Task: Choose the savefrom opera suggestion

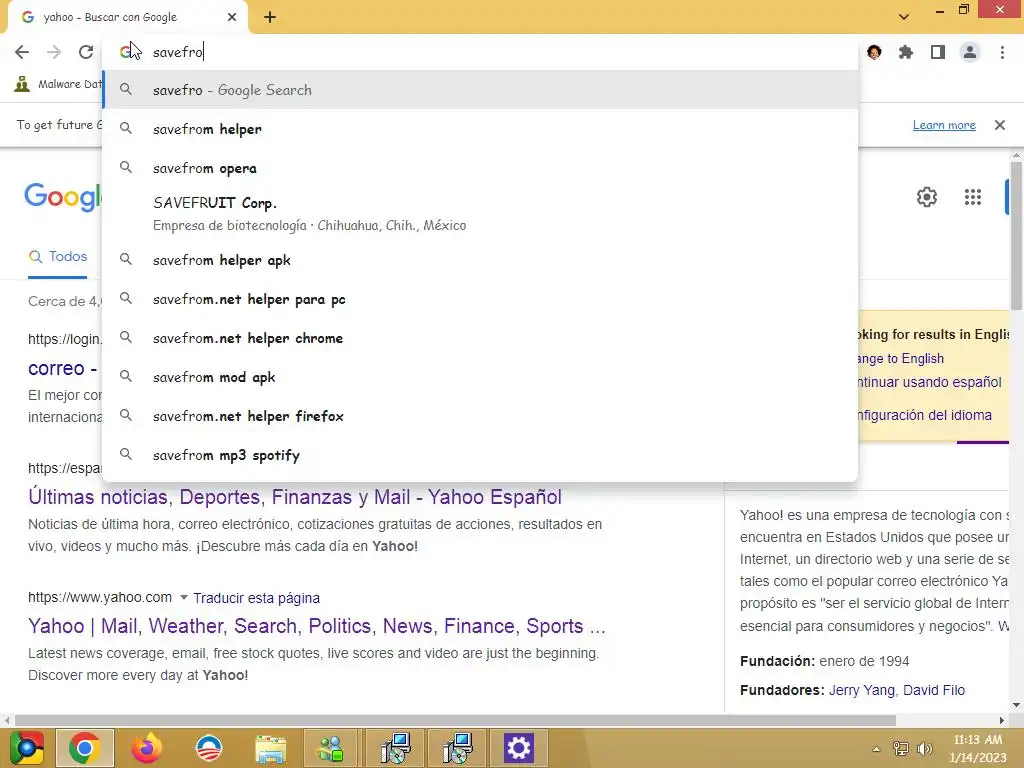Action: pyautogui.click(x=480, y=168)
